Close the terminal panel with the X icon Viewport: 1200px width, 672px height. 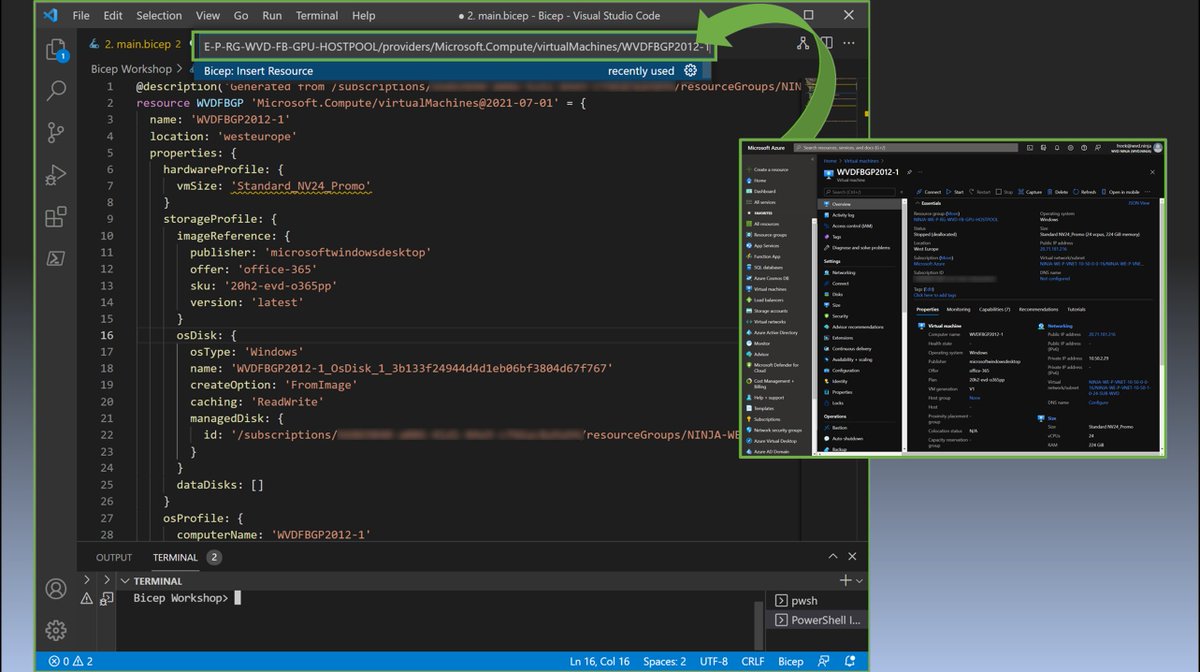coord(852,557)
